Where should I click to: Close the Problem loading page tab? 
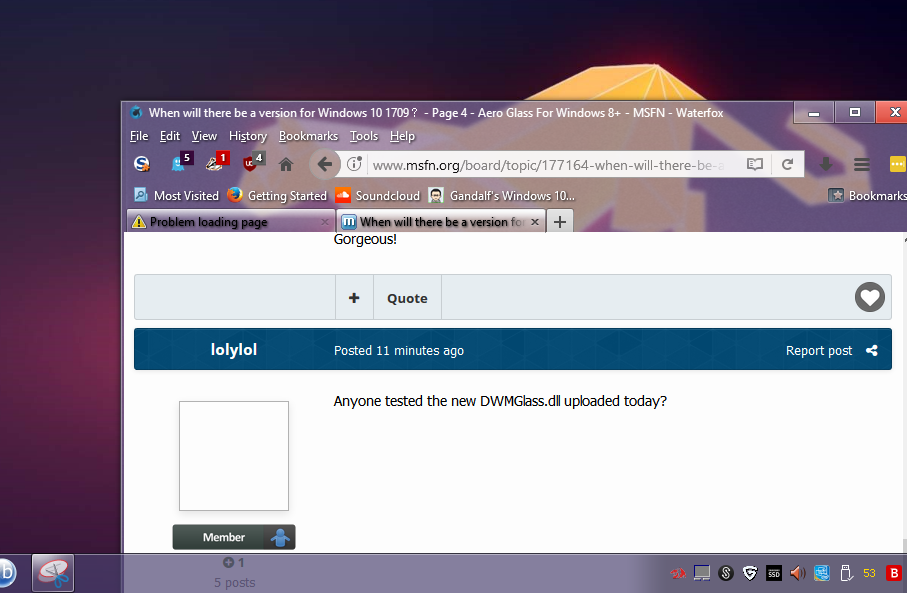coord(325,222)
